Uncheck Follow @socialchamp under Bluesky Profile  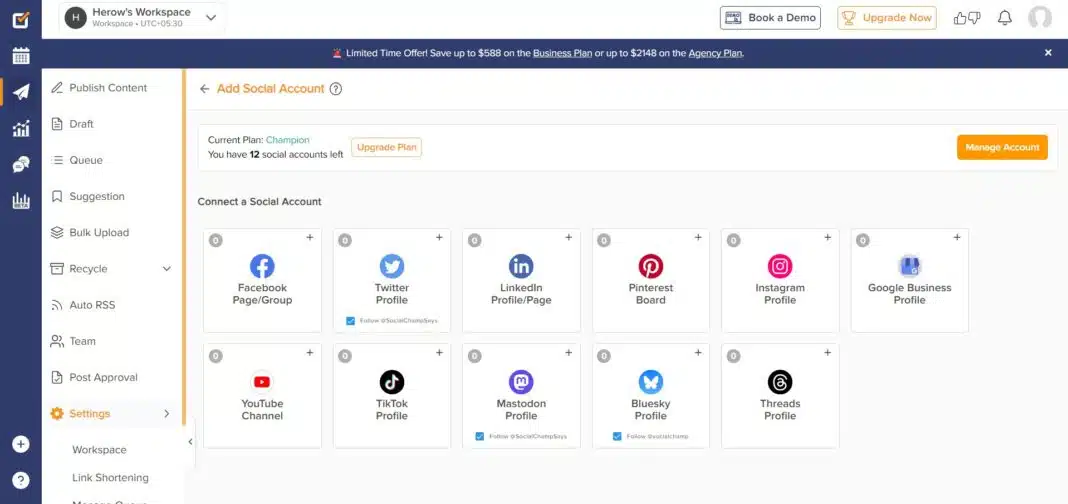(x=617, y=437)
